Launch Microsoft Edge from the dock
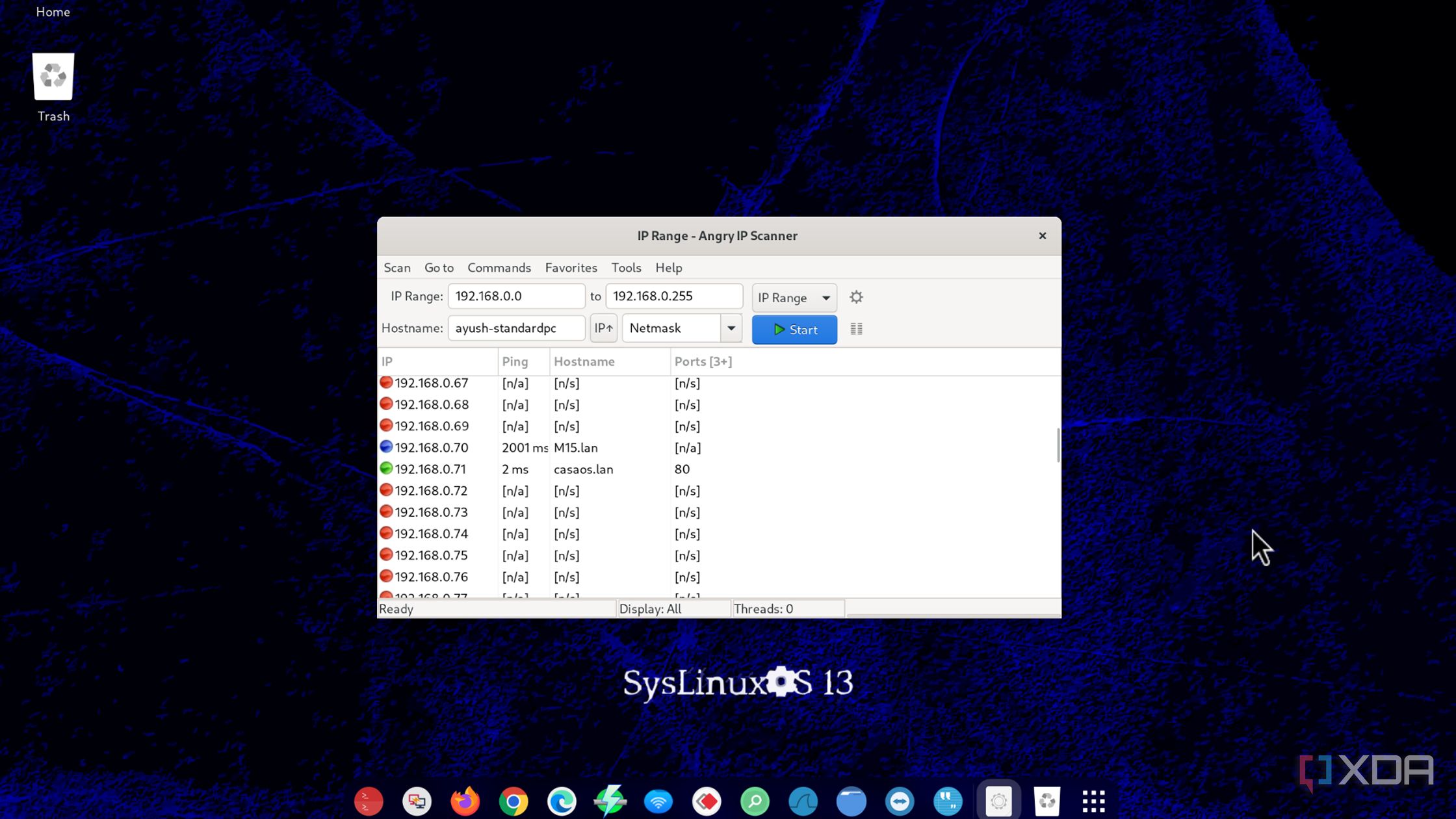This screenshot has width=1456, height=819. pyautogui.click(x=562, y=801)
